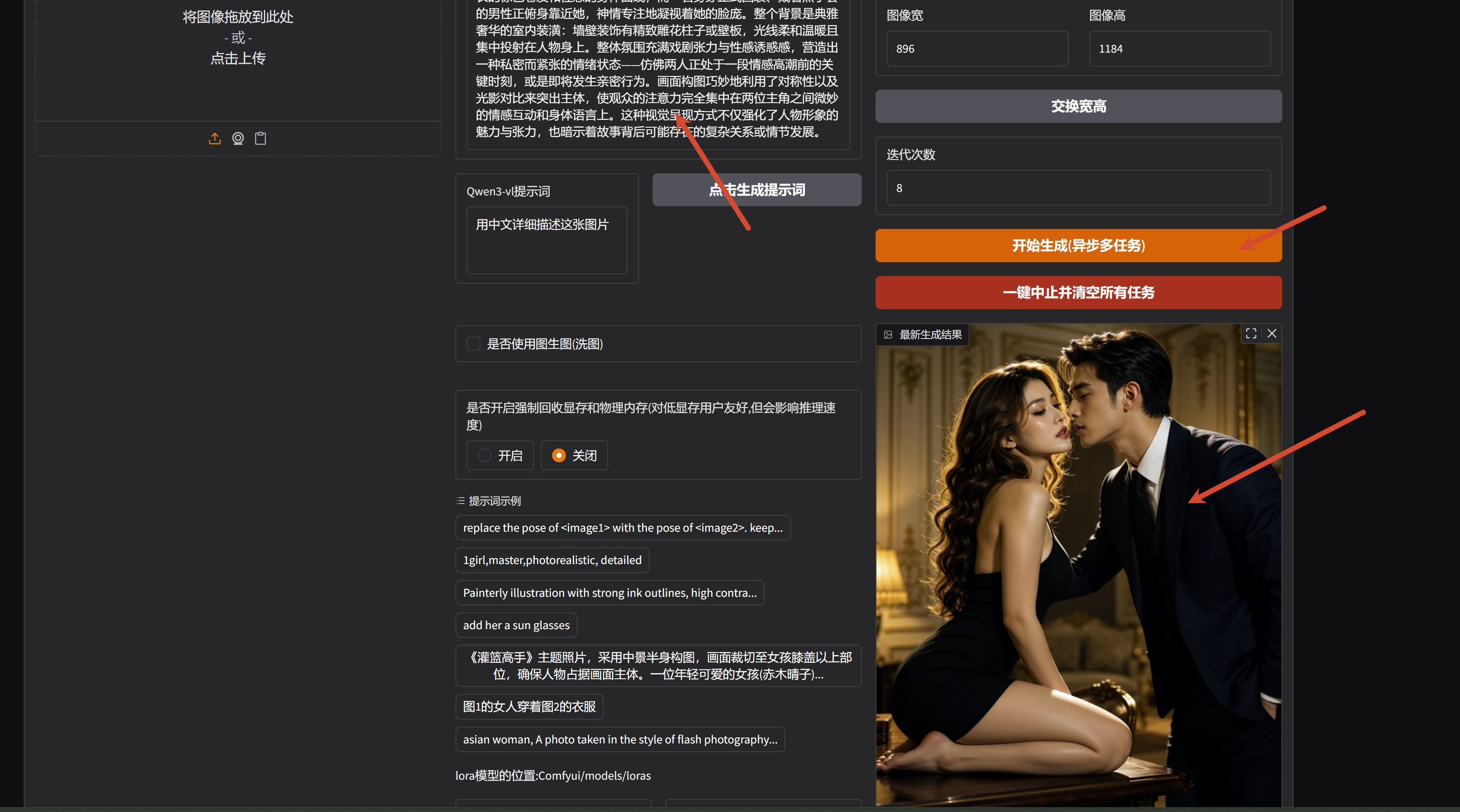Click the 迭代次数 input field
This screenshot has width=1460, height=812.
tap(1079, 188)
